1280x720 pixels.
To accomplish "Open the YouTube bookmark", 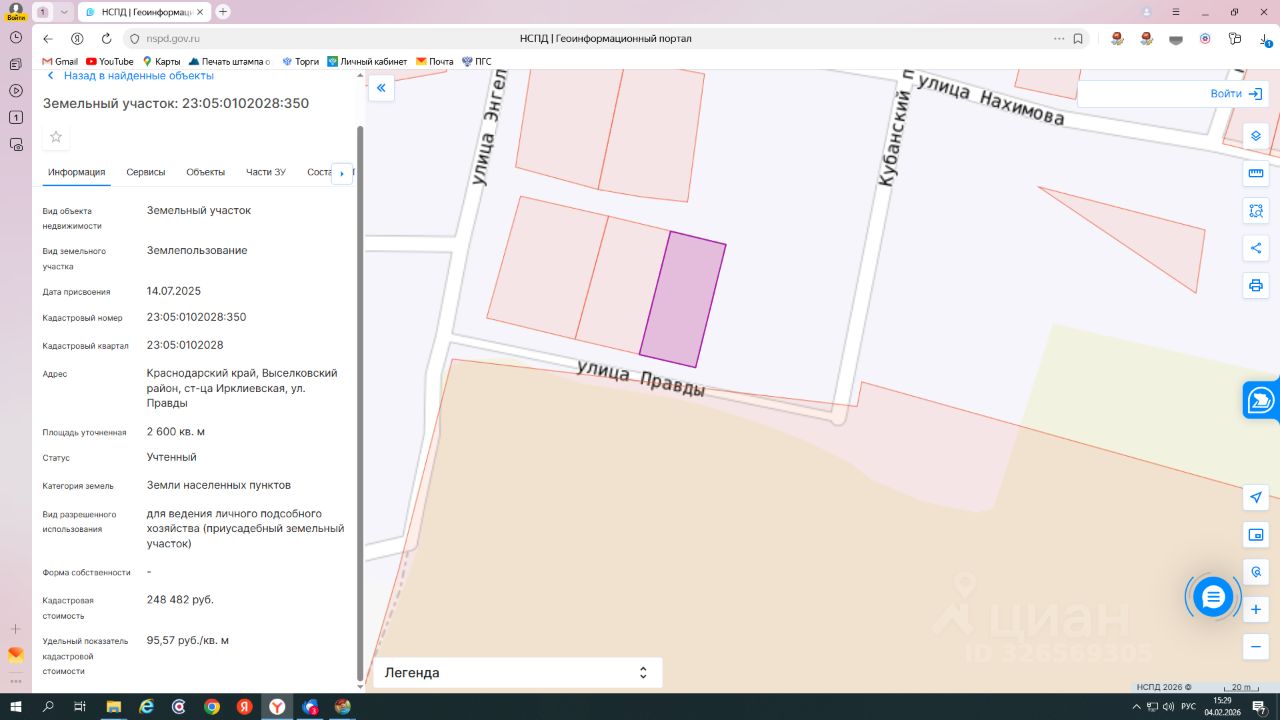I will pos(110,62).
